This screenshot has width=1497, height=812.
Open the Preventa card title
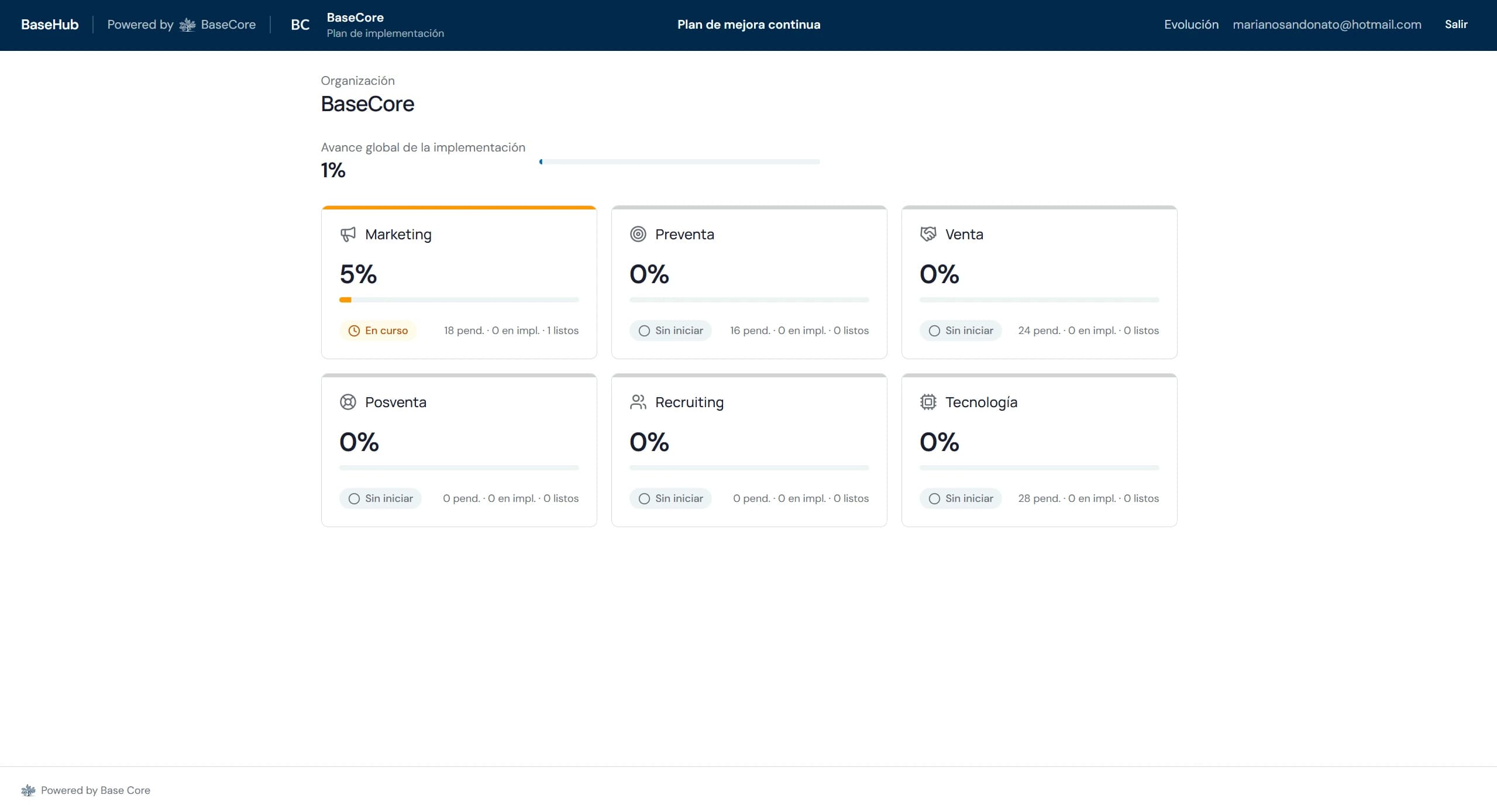[684, 235]
